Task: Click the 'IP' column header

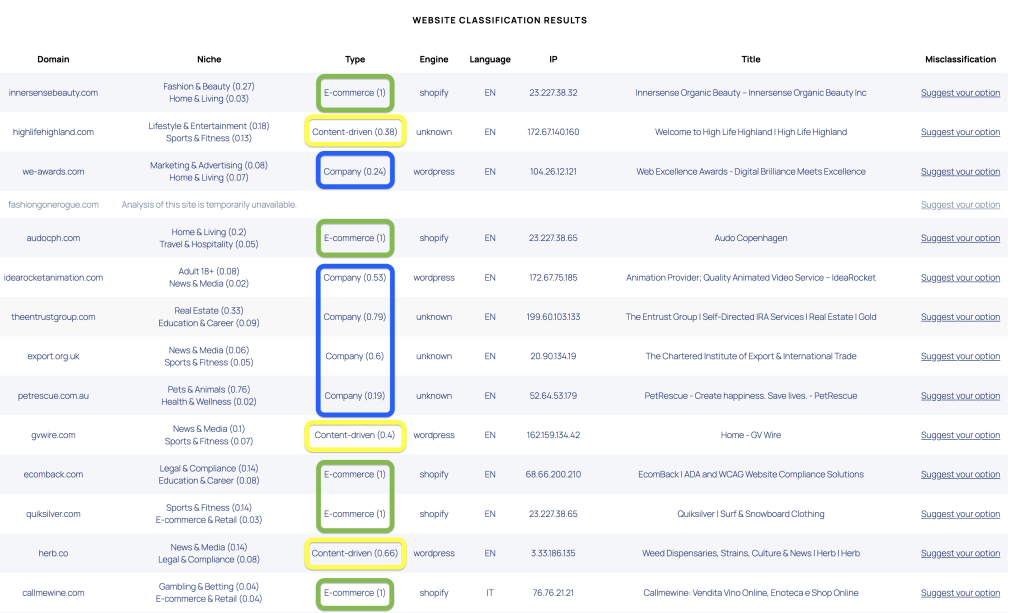Action: 553,59
